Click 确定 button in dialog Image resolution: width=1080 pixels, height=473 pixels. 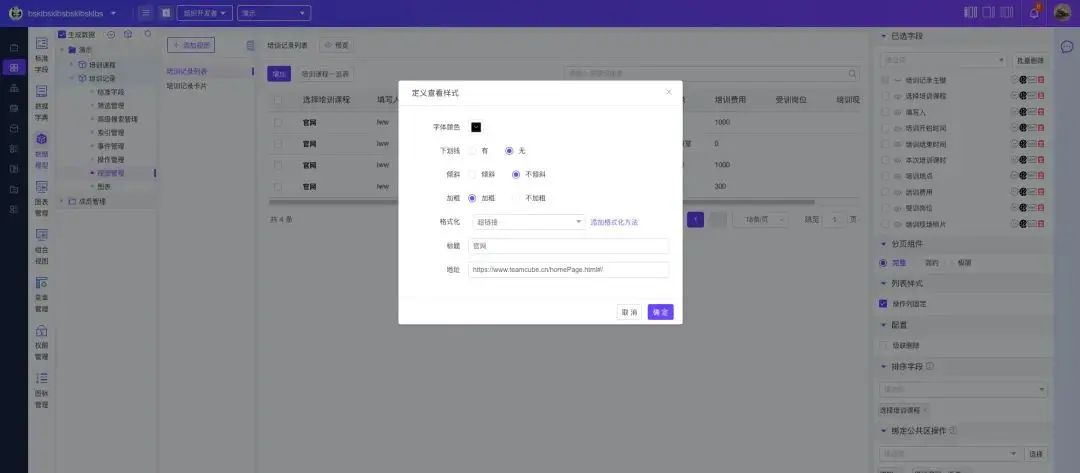[661, 312]
